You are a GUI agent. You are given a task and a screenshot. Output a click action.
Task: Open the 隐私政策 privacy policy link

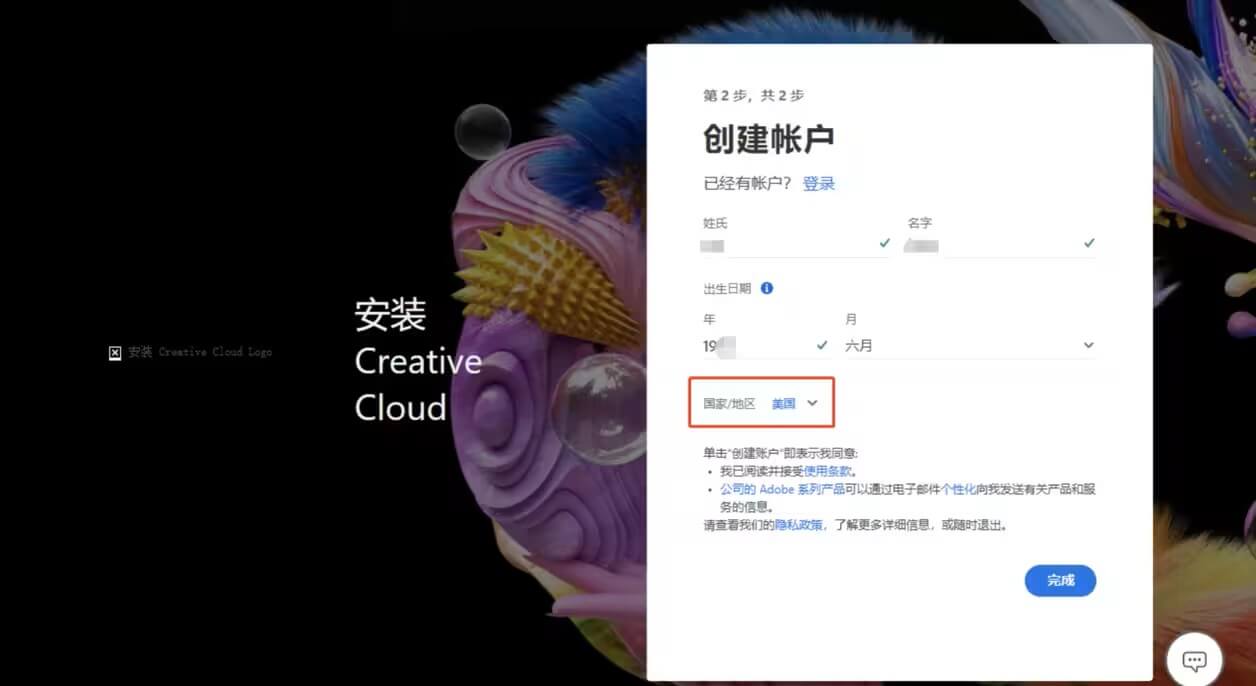799,525
